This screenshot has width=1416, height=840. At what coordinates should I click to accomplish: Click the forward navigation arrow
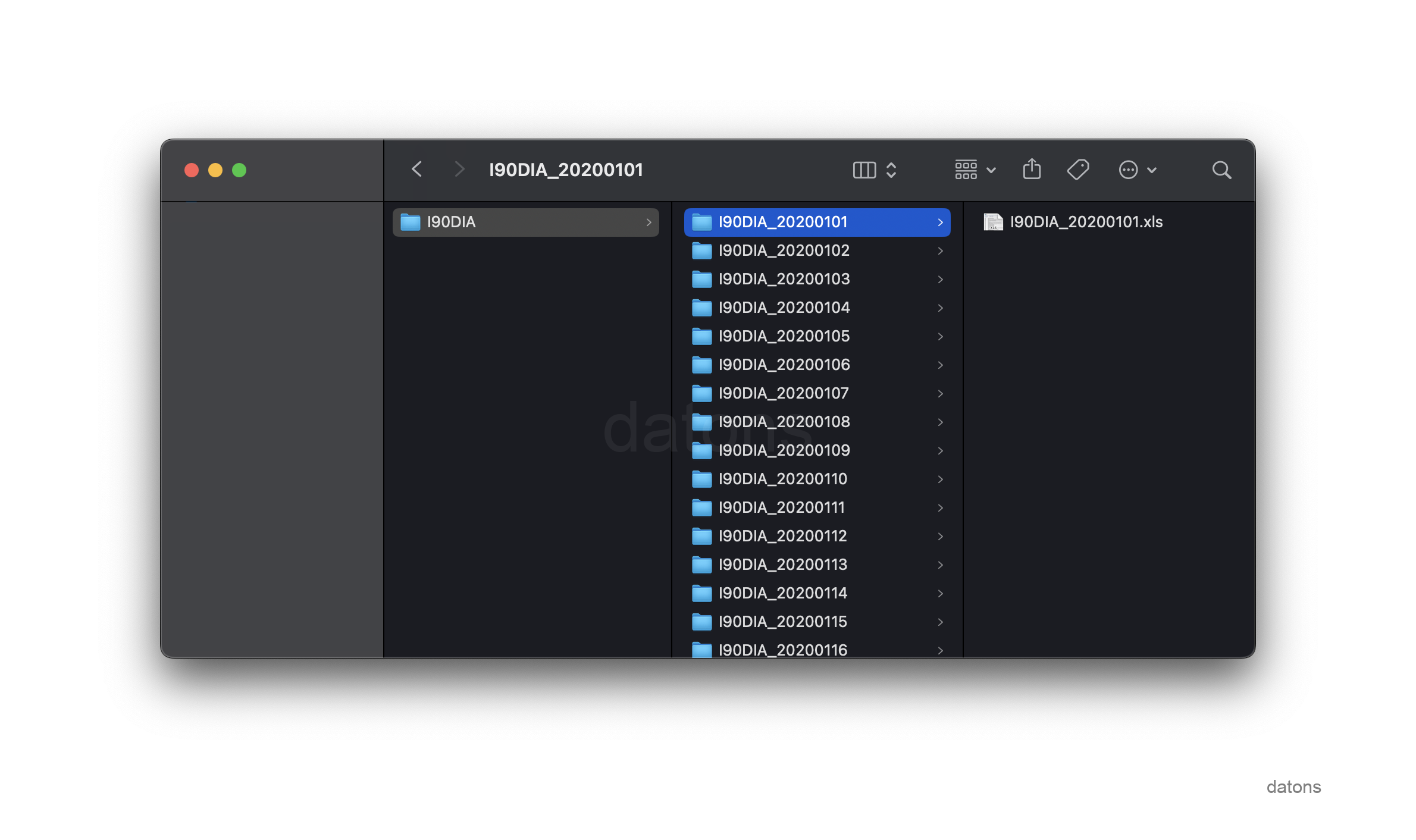pos(459,170)
